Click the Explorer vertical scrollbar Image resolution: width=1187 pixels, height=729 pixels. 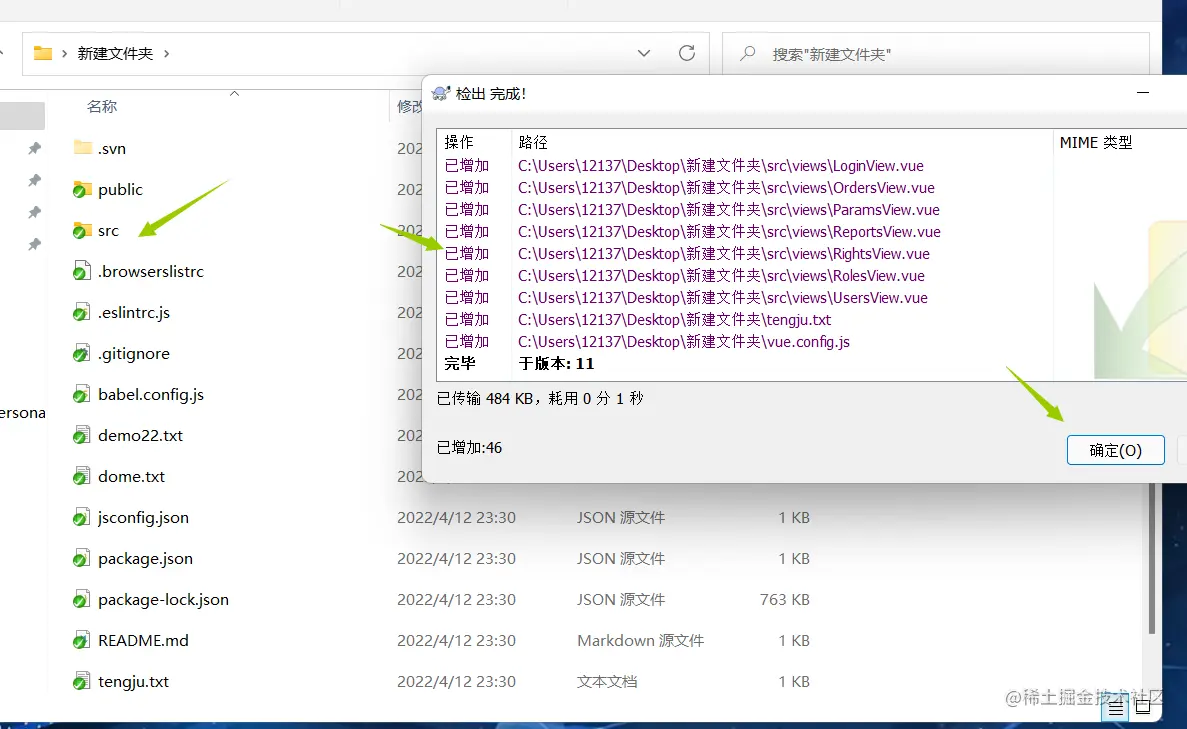[x=1151, y=559]
